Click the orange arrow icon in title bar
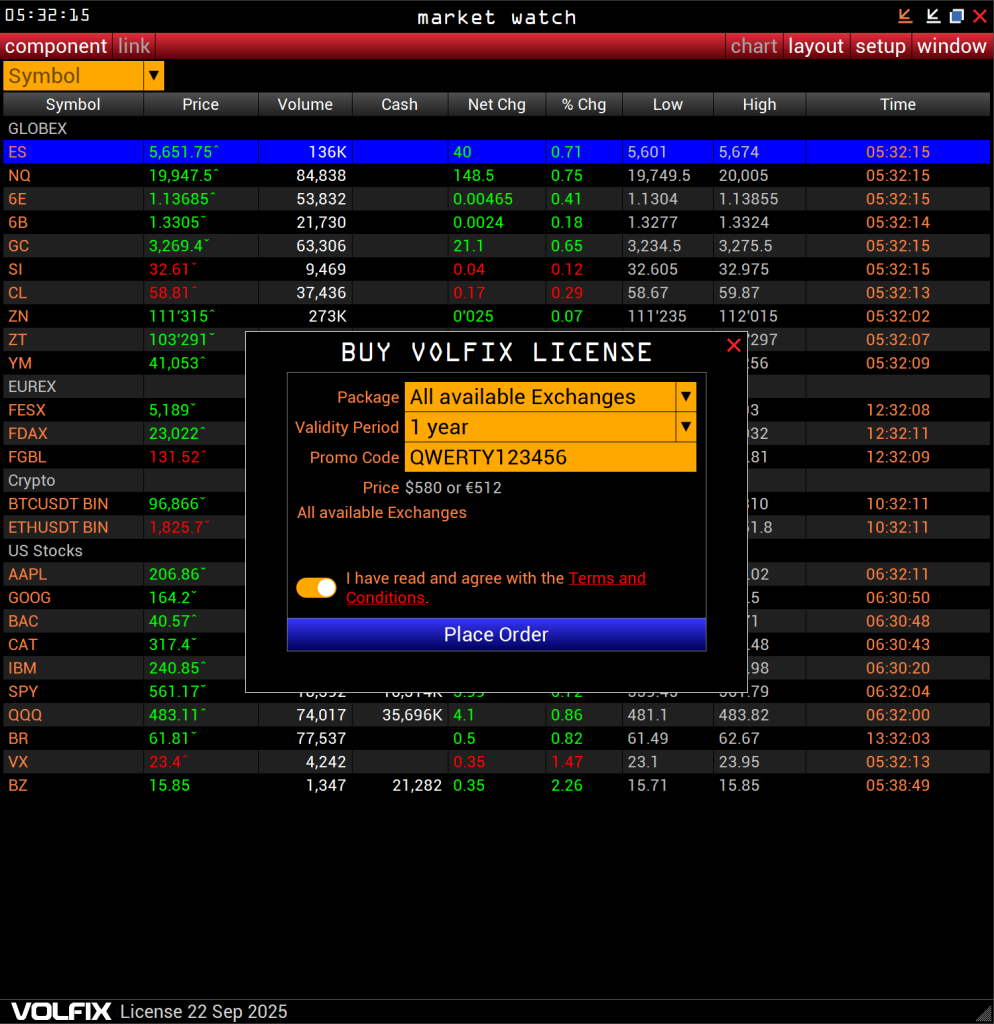The image size is (994, 1024). [x=905, y=16]
